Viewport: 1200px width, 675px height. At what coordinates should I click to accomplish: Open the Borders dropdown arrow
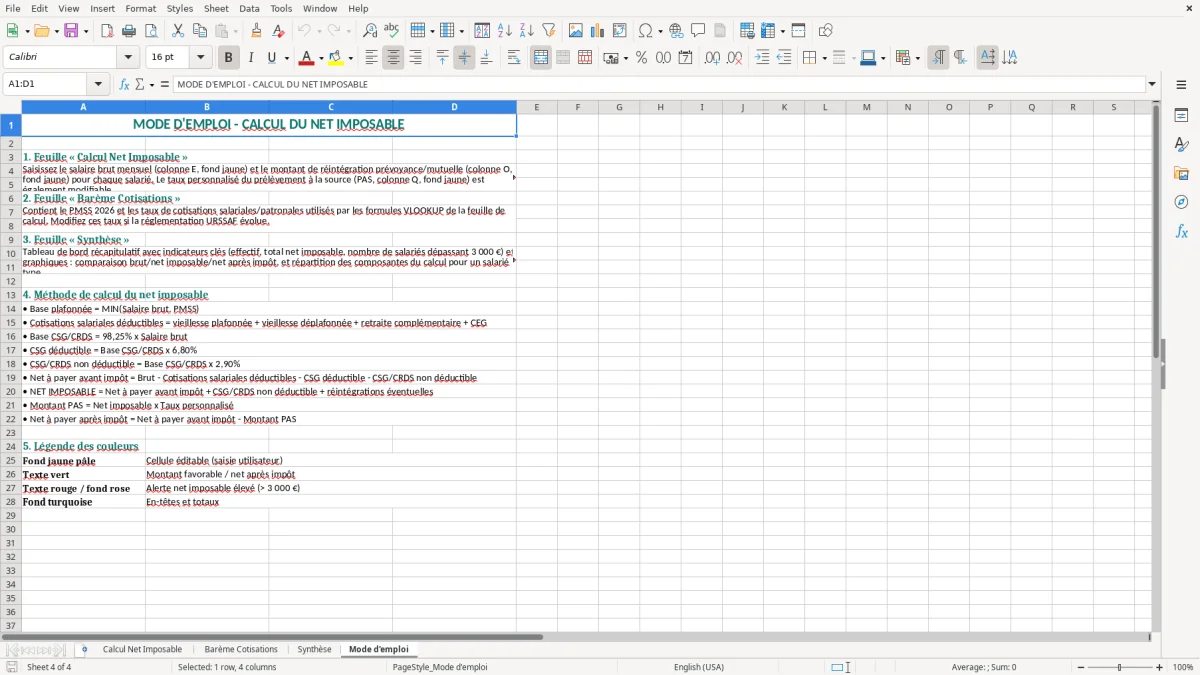pos(823,58)
